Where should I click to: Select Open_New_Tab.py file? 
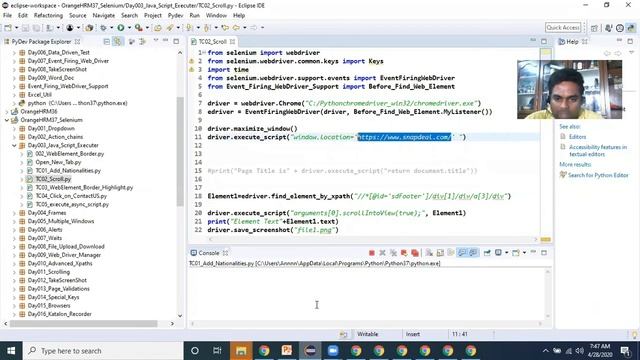(x=58, y=162)
